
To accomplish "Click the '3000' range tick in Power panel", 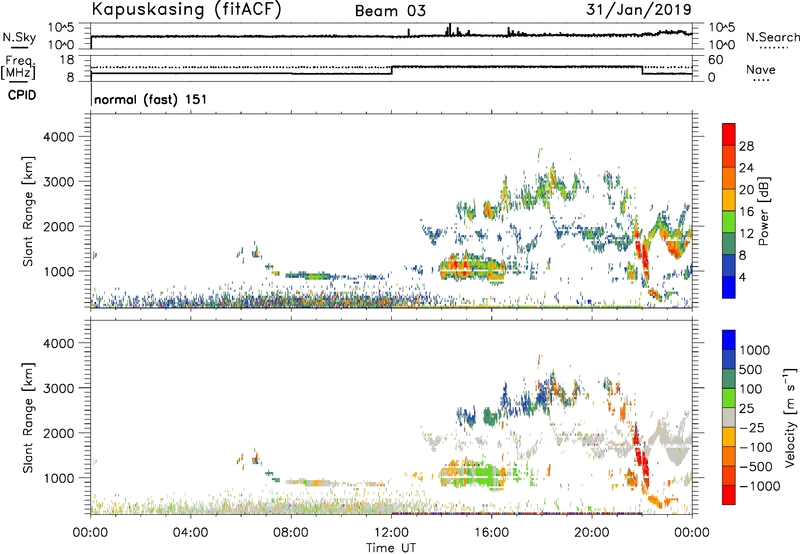I will (x=59, y=182).
